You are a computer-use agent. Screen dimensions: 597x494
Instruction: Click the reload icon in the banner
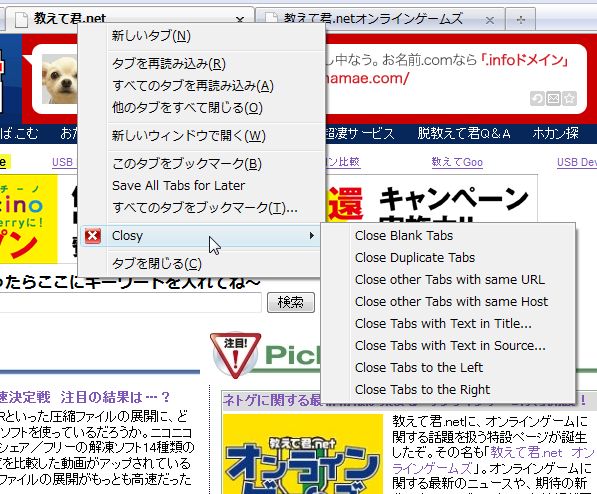[537, 99]
